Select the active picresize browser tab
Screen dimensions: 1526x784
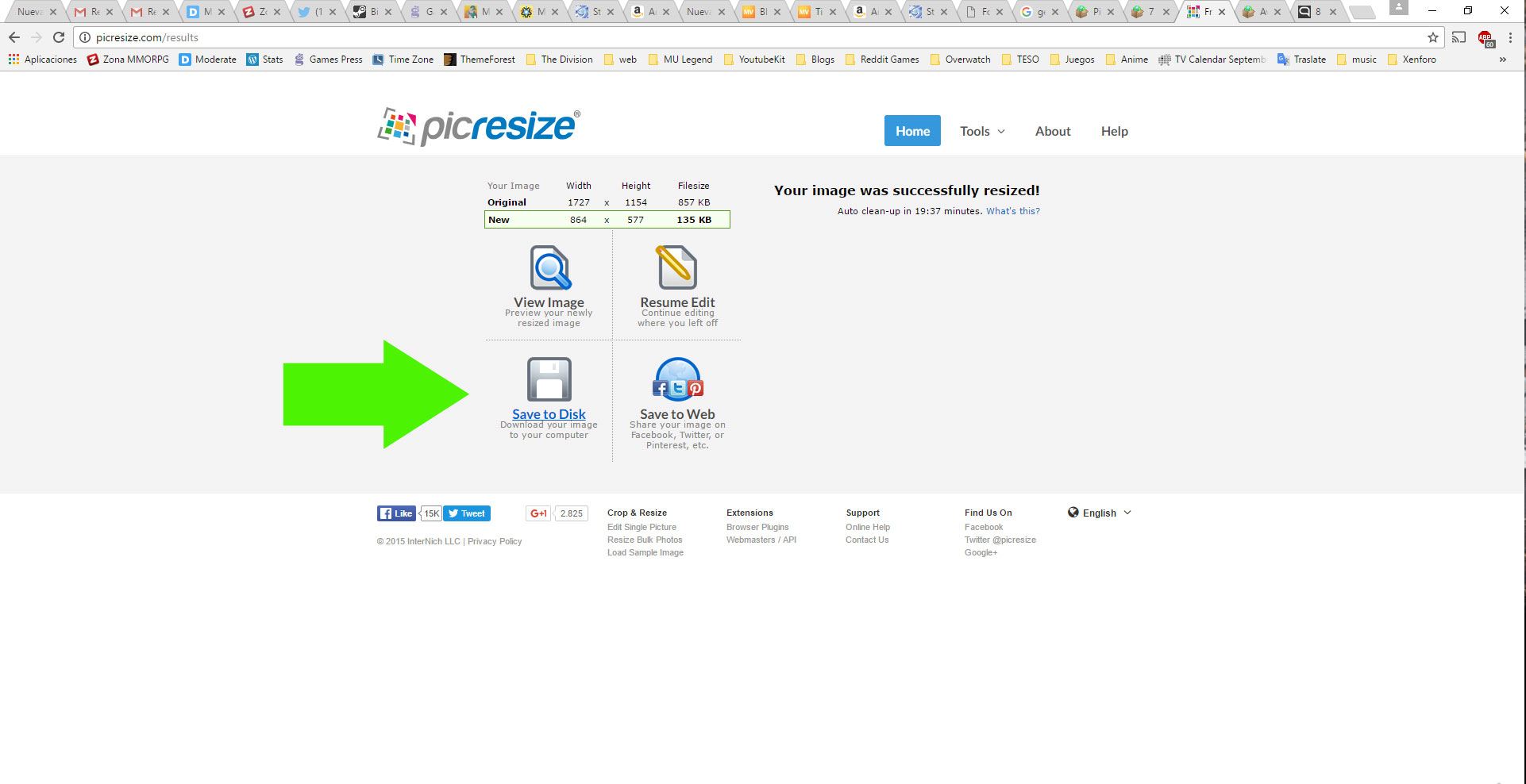pyautogui.click(x=1207, y=12)
